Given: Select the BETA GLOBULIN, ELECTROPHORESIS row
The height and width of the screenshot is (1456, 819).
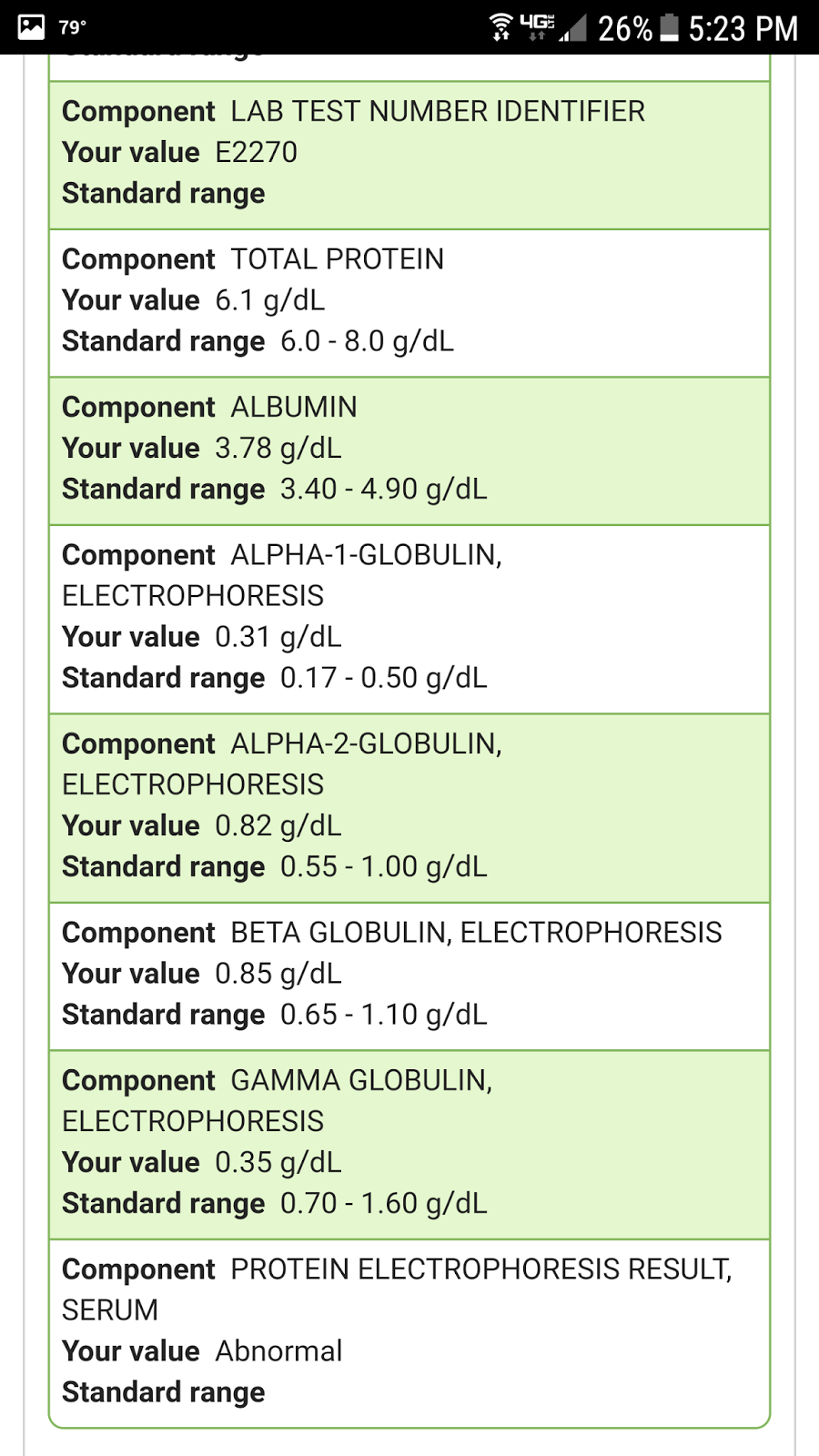Looking at the screenshot, I should [x=409, y=976].
